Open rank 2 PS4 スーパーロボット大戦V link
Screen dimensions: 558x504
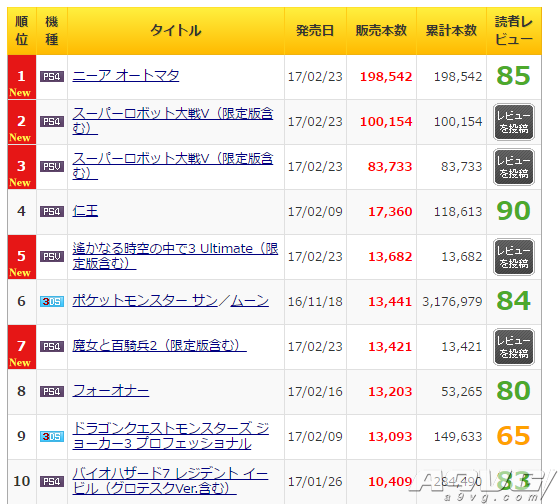(x=173, y=121)
